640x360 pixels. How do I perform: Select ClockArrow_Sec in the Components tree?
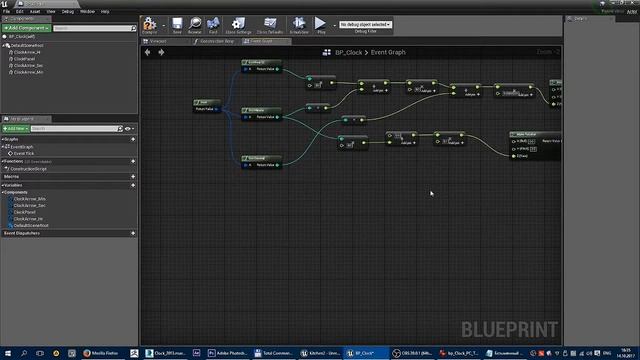point(28,65)
